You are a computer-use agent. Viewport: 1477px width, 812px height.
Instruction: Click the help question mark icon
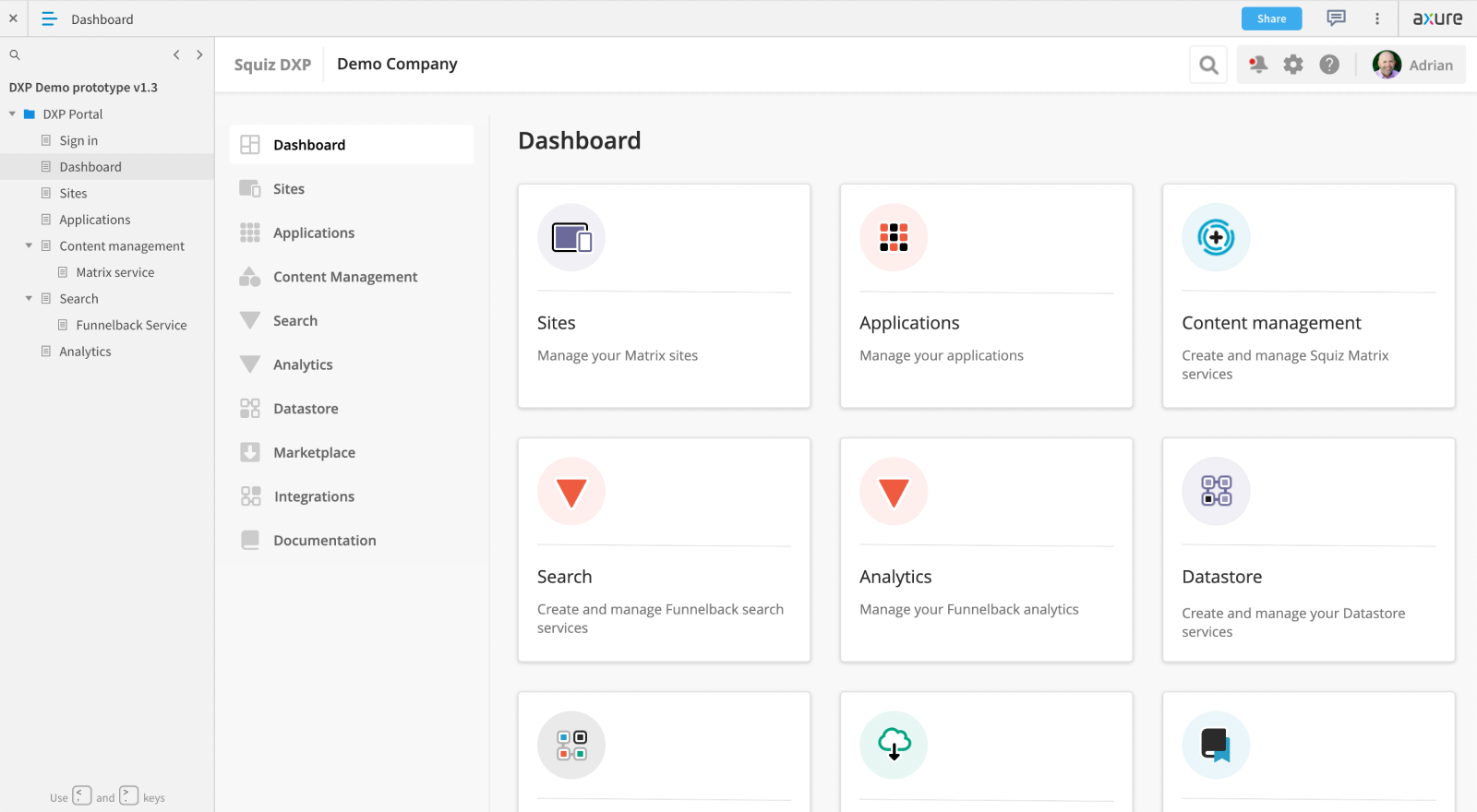1329,65
